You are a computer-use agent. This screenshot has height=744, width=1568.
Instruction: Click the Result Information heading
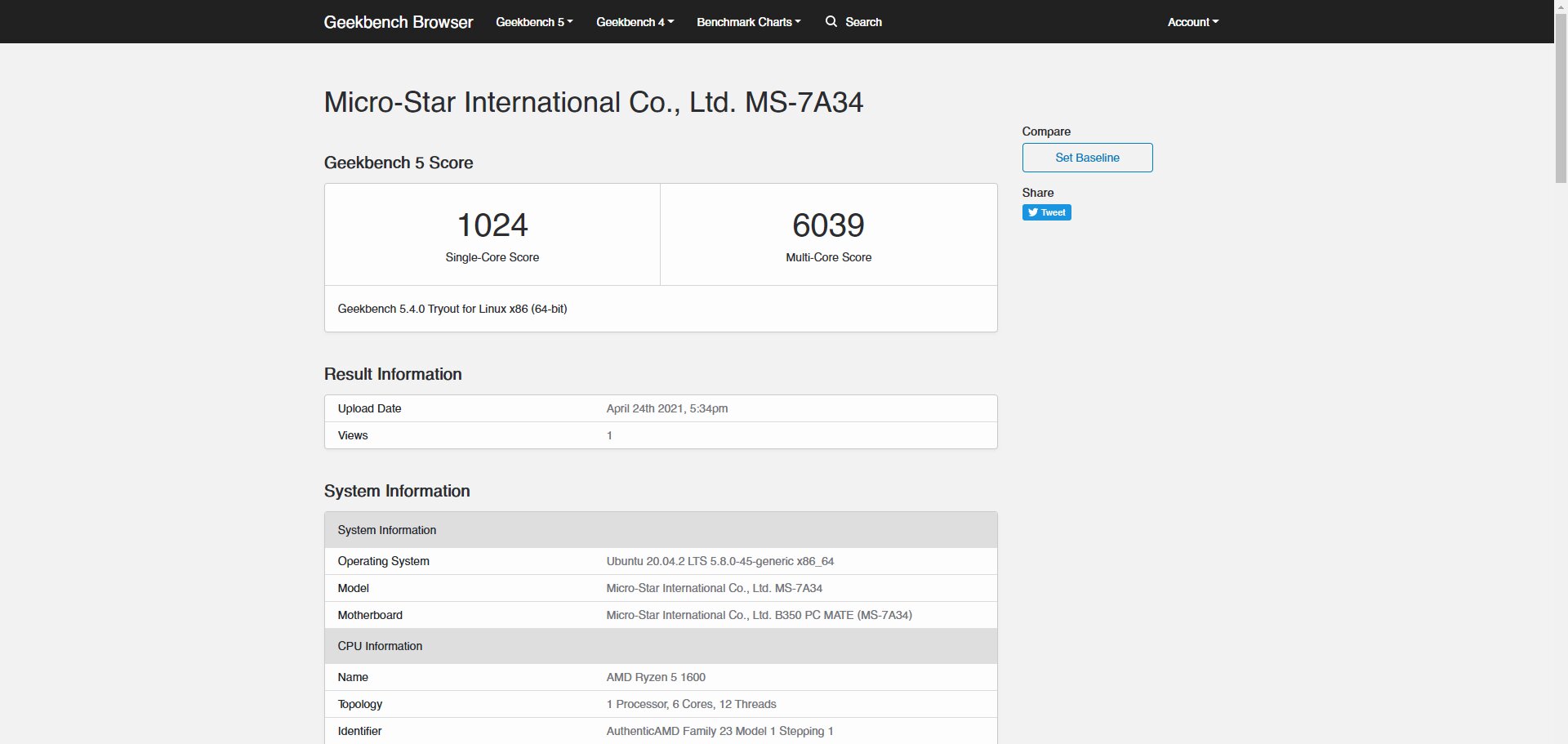coord(393,374)
